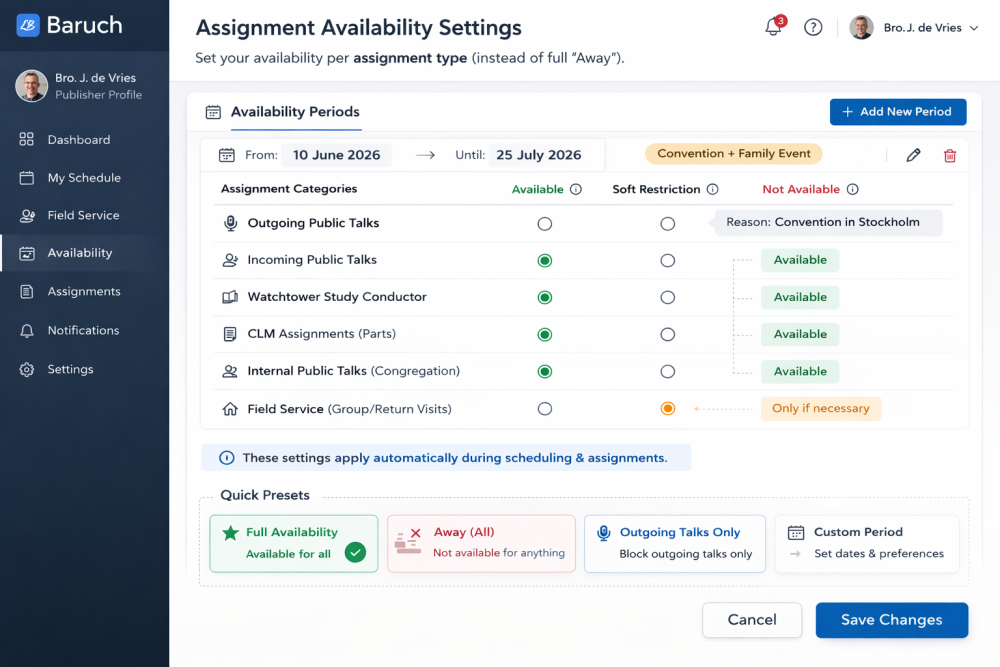Open the help question mark icon
The image size is (1000, 667).
tap(813, 28)
